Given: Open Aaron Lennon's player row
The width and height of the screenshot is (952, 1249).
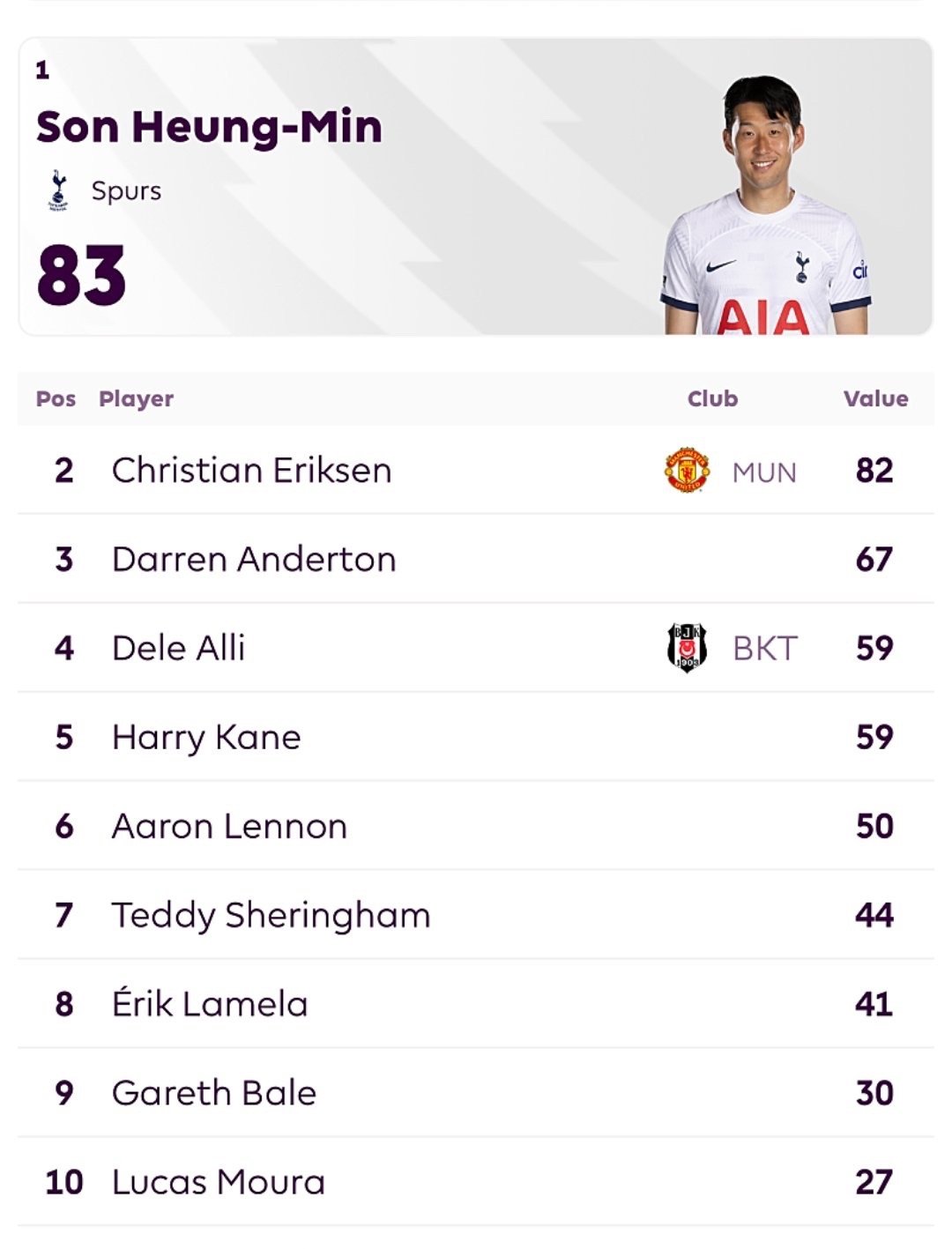Looking at the screenshot, I should click(x=476, y=826).
